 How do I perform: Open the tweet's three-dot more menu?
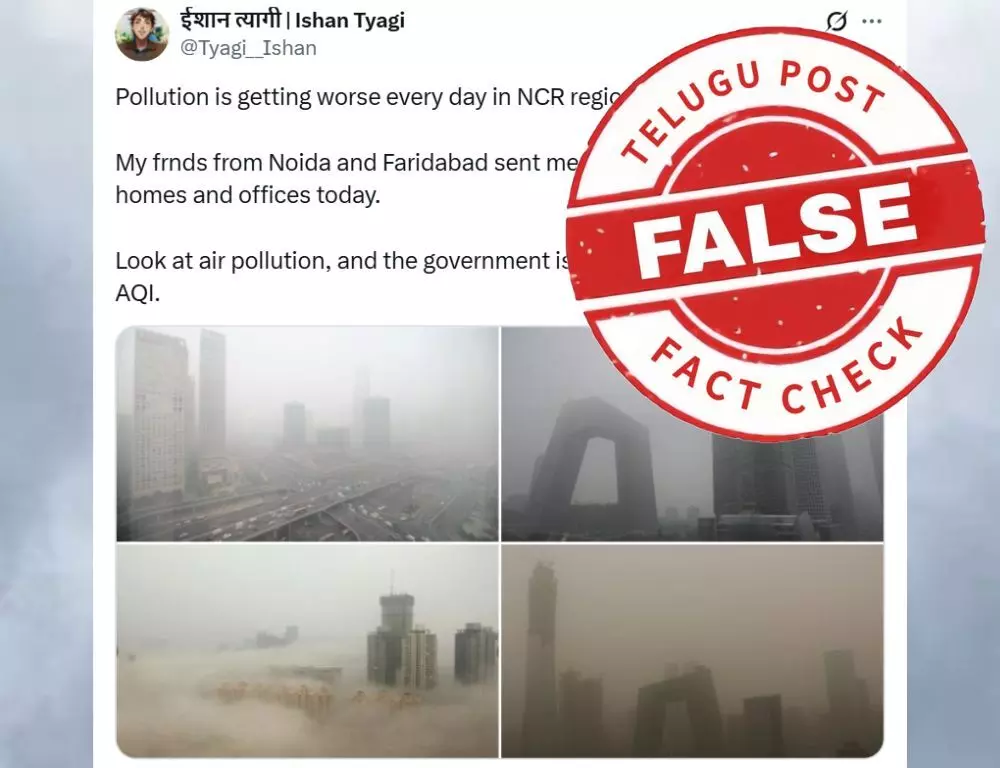coord(871,21)
